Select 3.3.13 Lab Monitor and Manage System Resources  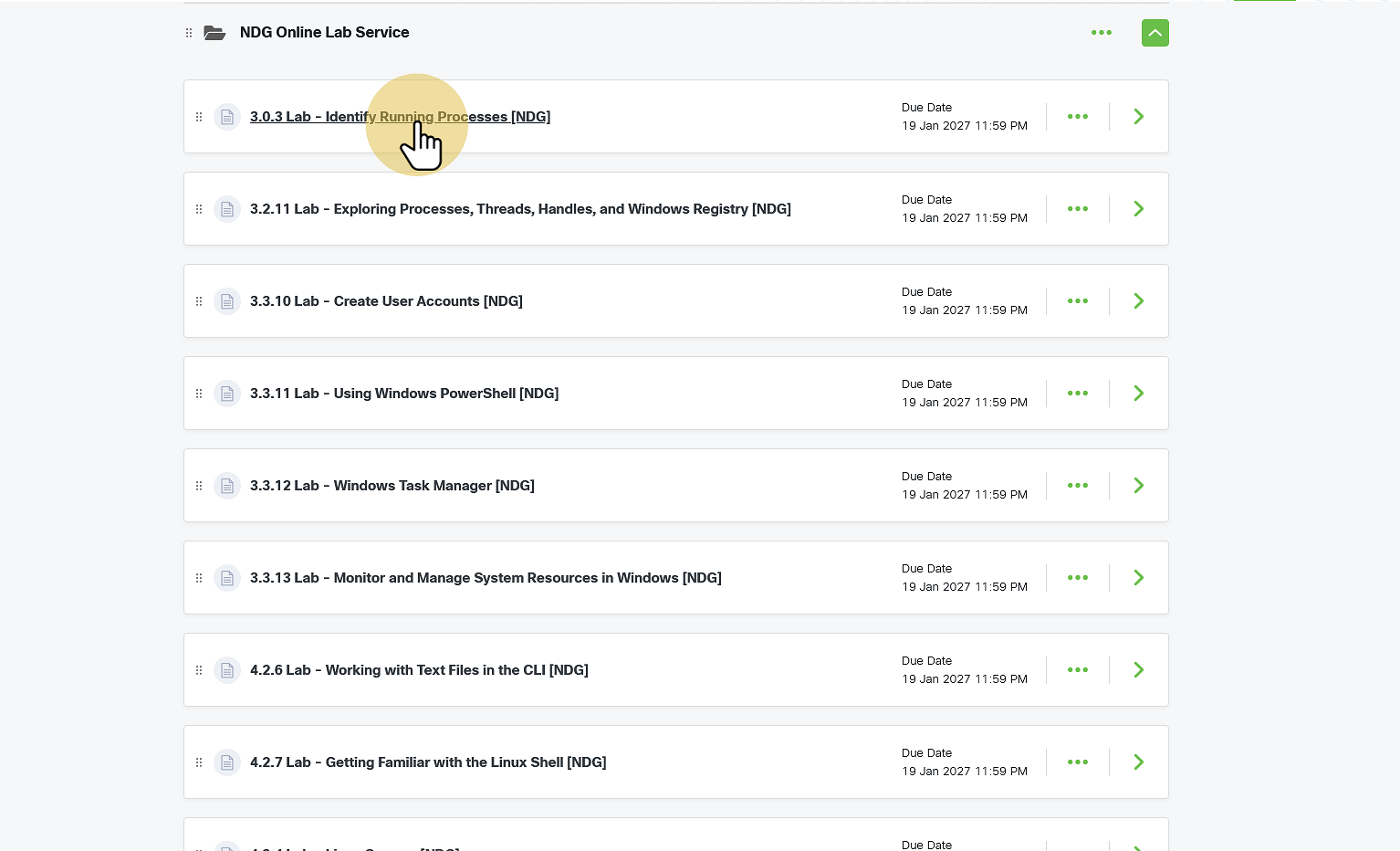click(x=486, y=578)
